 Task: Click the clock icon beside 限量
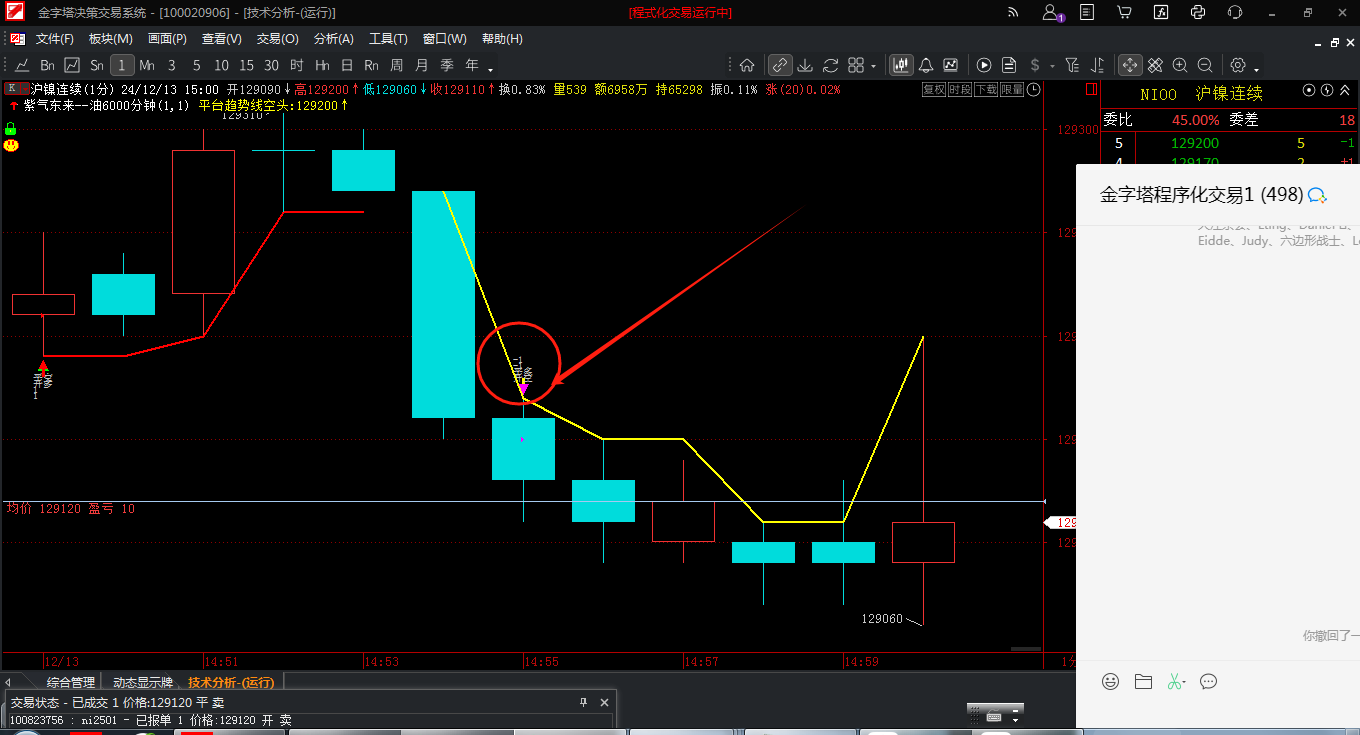coord(1034,89)
